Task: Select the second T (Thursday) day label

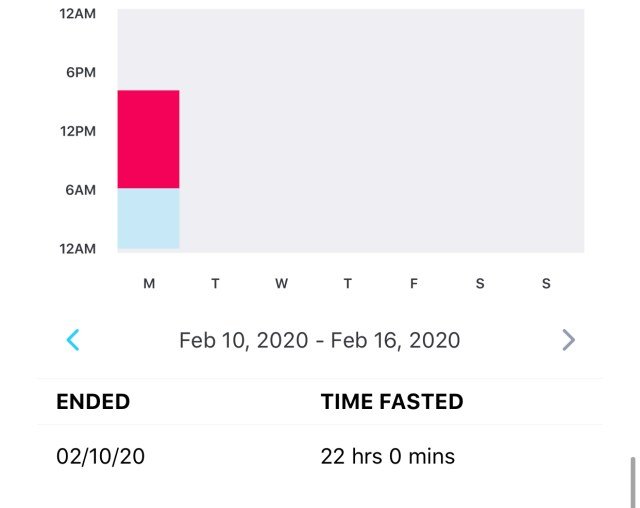Action: point(347,283)
